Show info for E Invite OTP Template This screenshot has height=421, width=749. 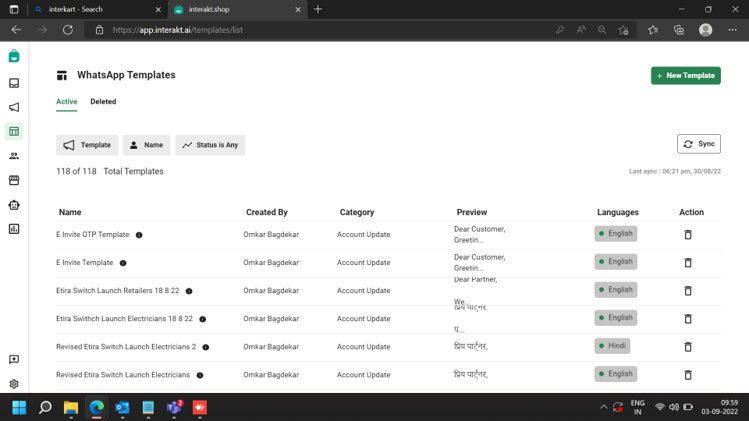pyautogui.click(x=139, y=235)
